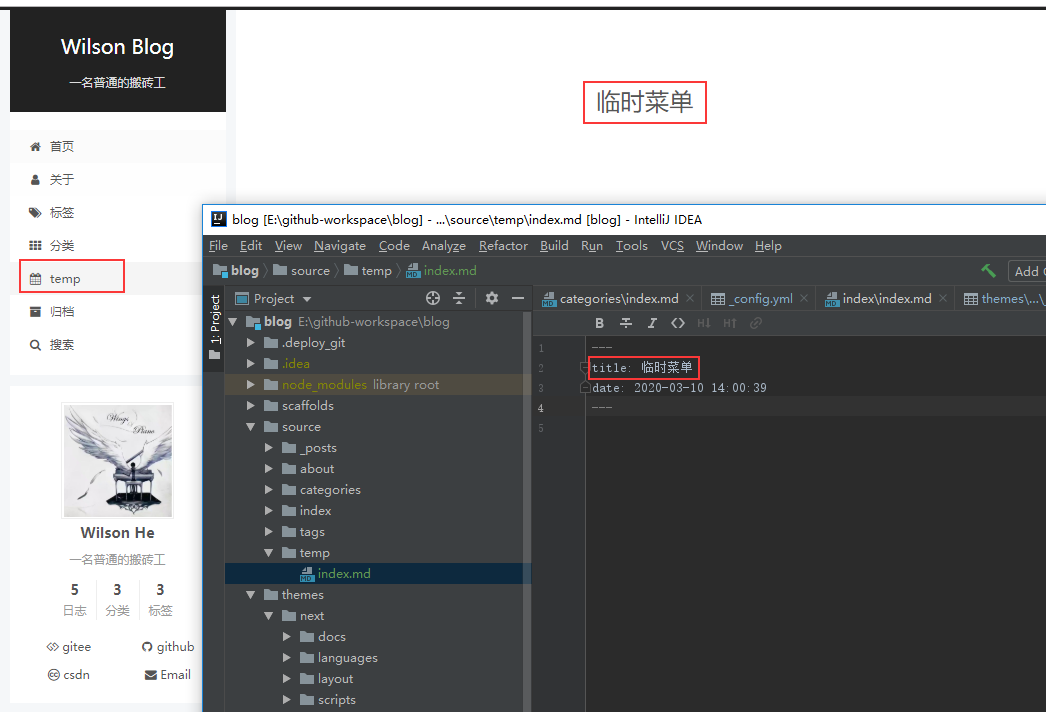1046x712 pixels.
Task: Click the collapse all icon in Project panel
Action: coord(459,298)
